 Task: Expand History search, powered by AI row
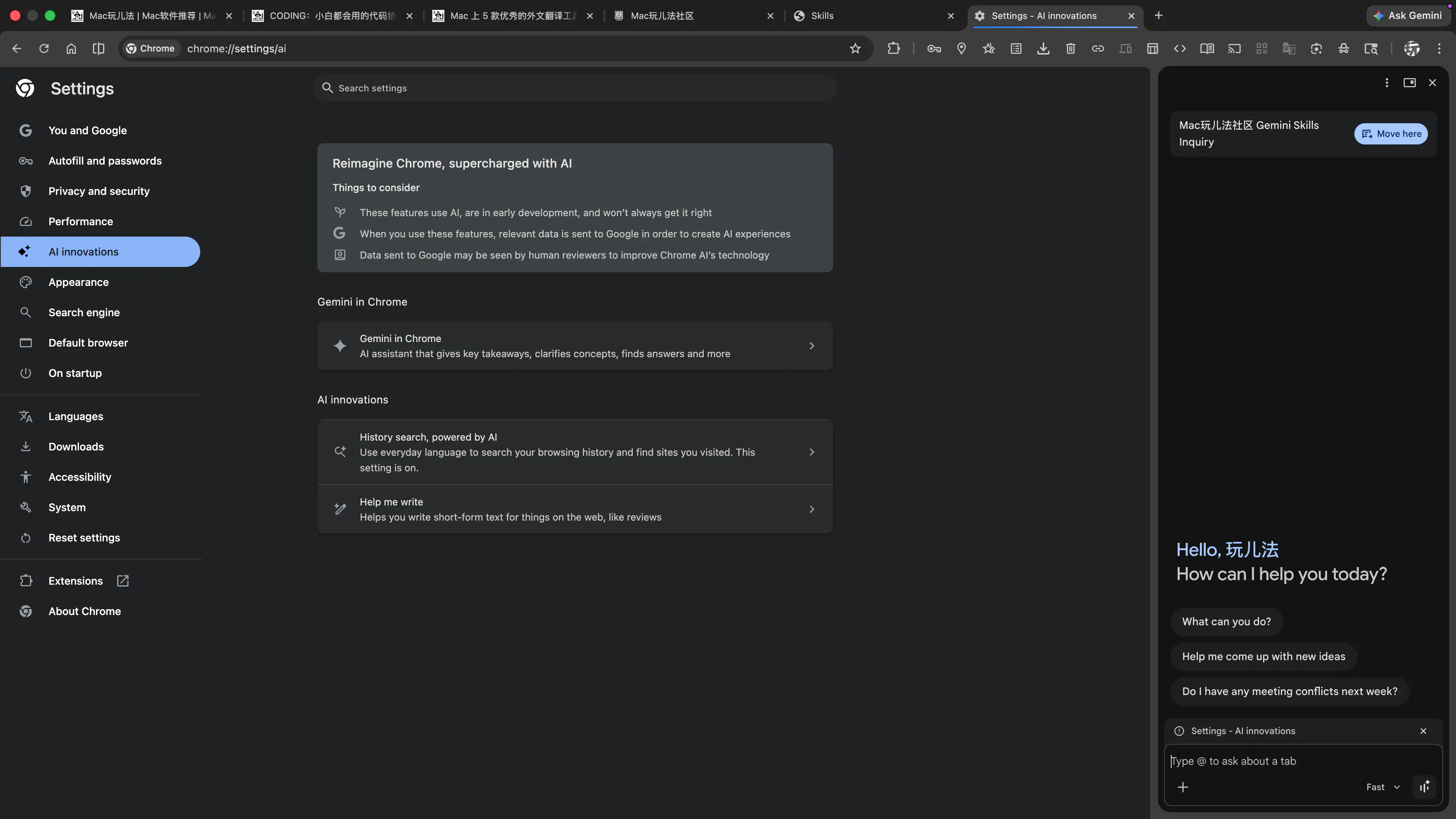[x=574, y=452]
